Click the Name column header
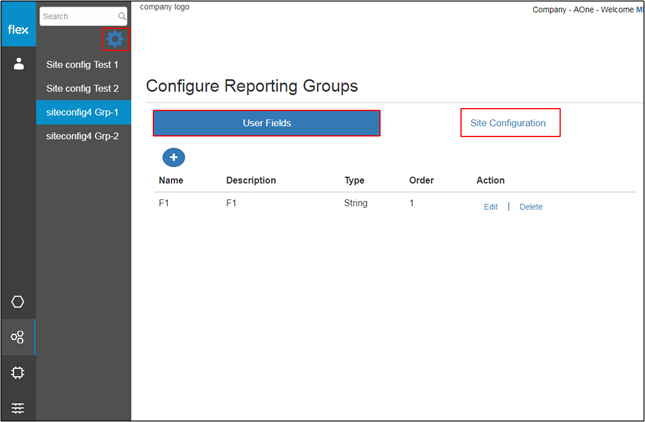Screen dimensions: 645x422 click(x=171, y=180)
